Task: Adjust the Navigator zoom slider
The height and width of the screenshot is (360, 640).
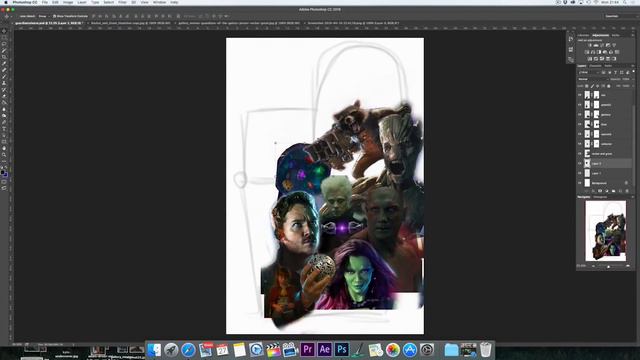Action: [x=609, y=266]
